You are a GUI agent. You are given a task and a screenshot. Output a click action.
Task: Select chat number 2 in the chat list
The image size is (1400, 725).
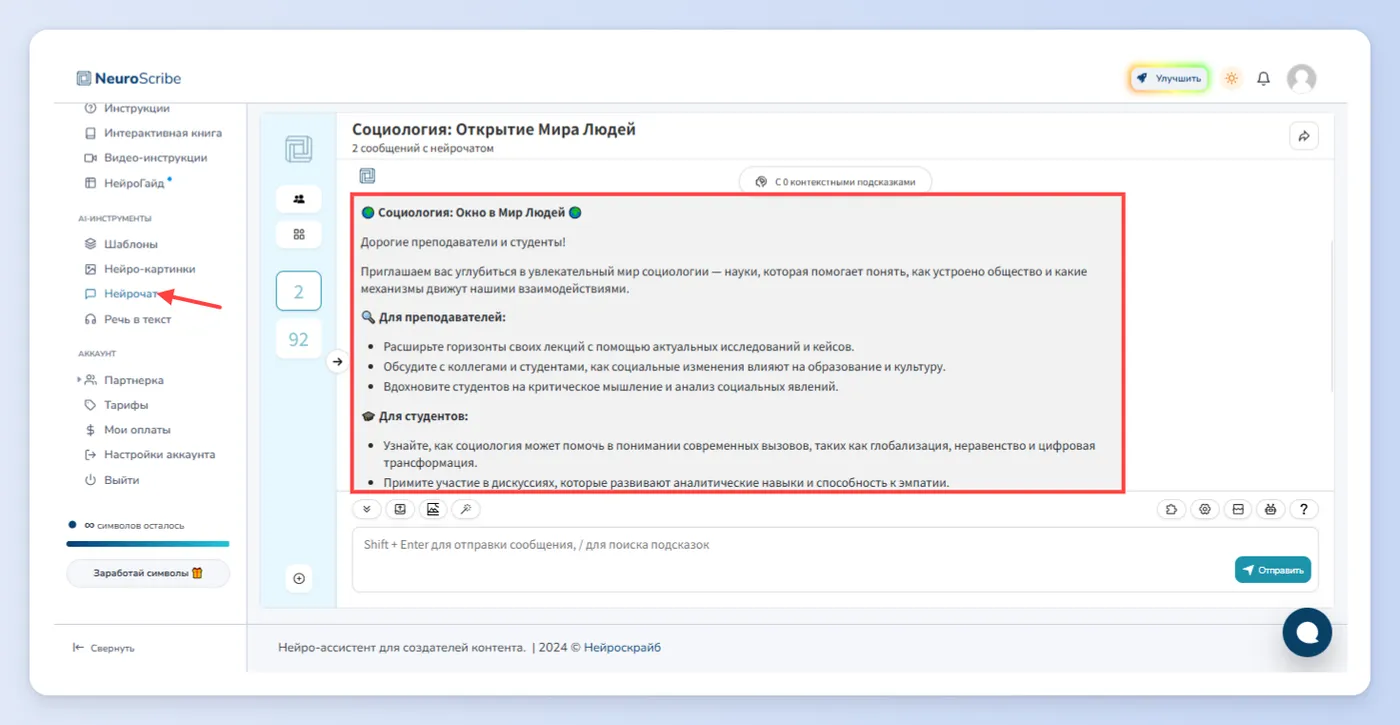click(x=298, y=292)
